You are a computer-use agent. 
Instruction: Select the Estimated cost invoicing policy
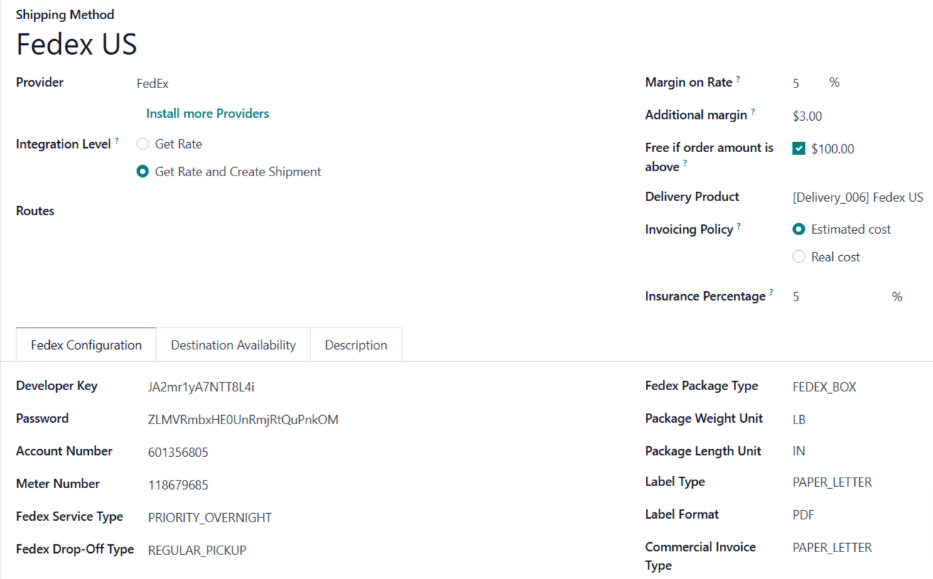(x=799, y=228)
